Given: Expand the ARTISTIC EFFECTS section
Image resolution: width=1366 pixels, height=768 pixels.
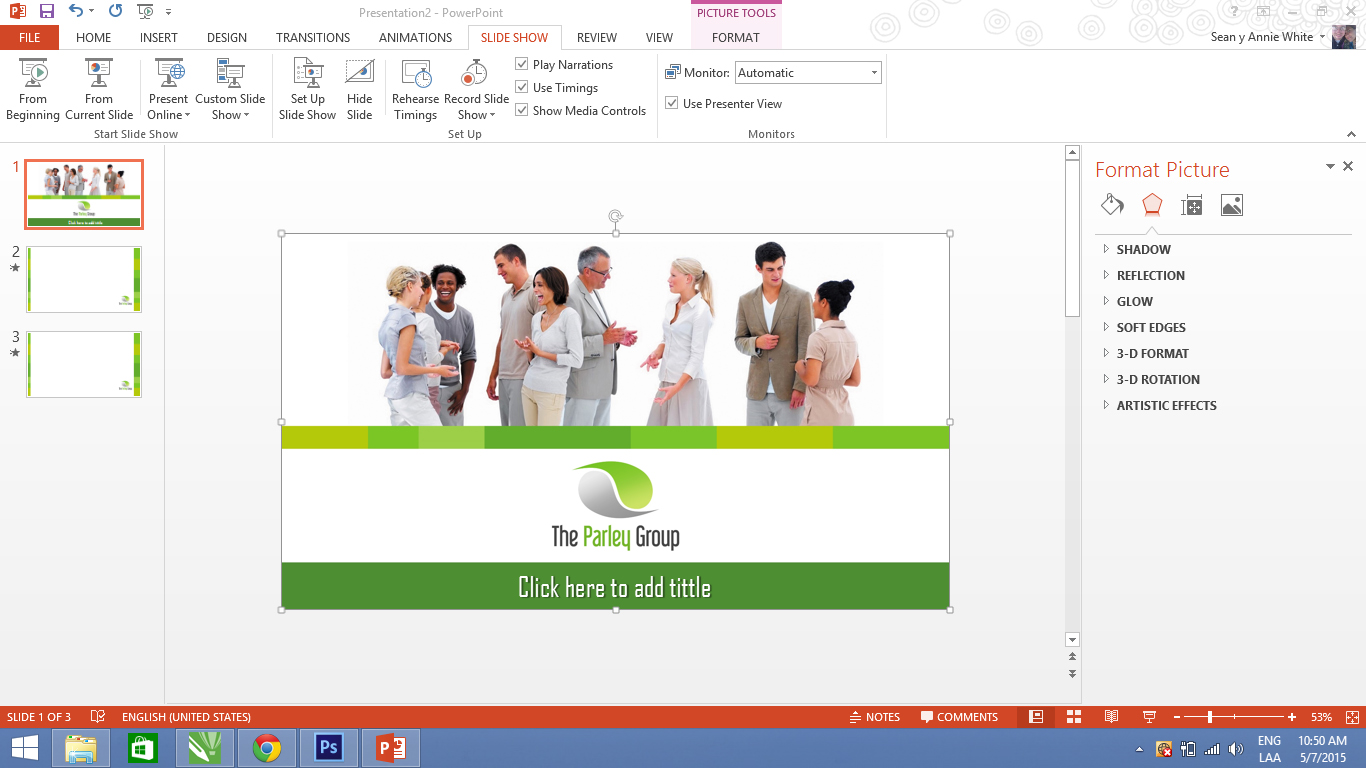Looking at the screenshot, I should (x=1166, y=406).
